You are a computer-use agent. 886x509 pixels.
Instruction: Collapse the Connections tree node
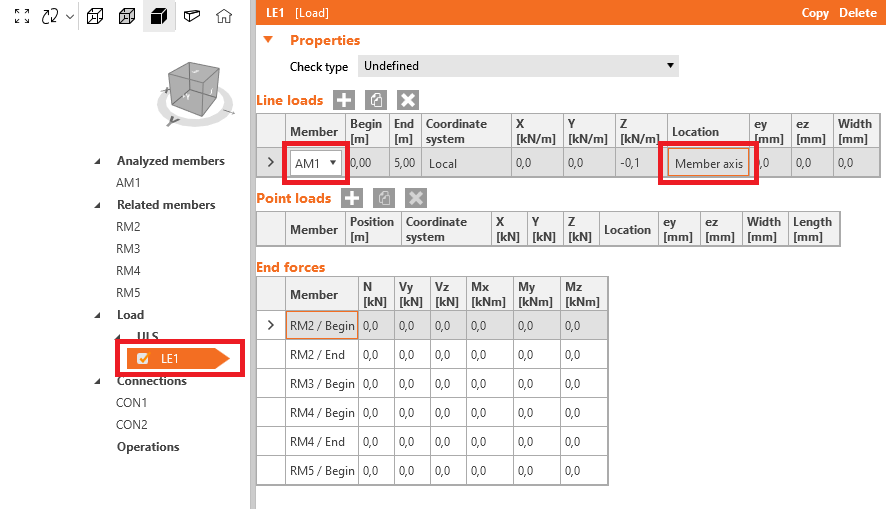tap(98, 381)
